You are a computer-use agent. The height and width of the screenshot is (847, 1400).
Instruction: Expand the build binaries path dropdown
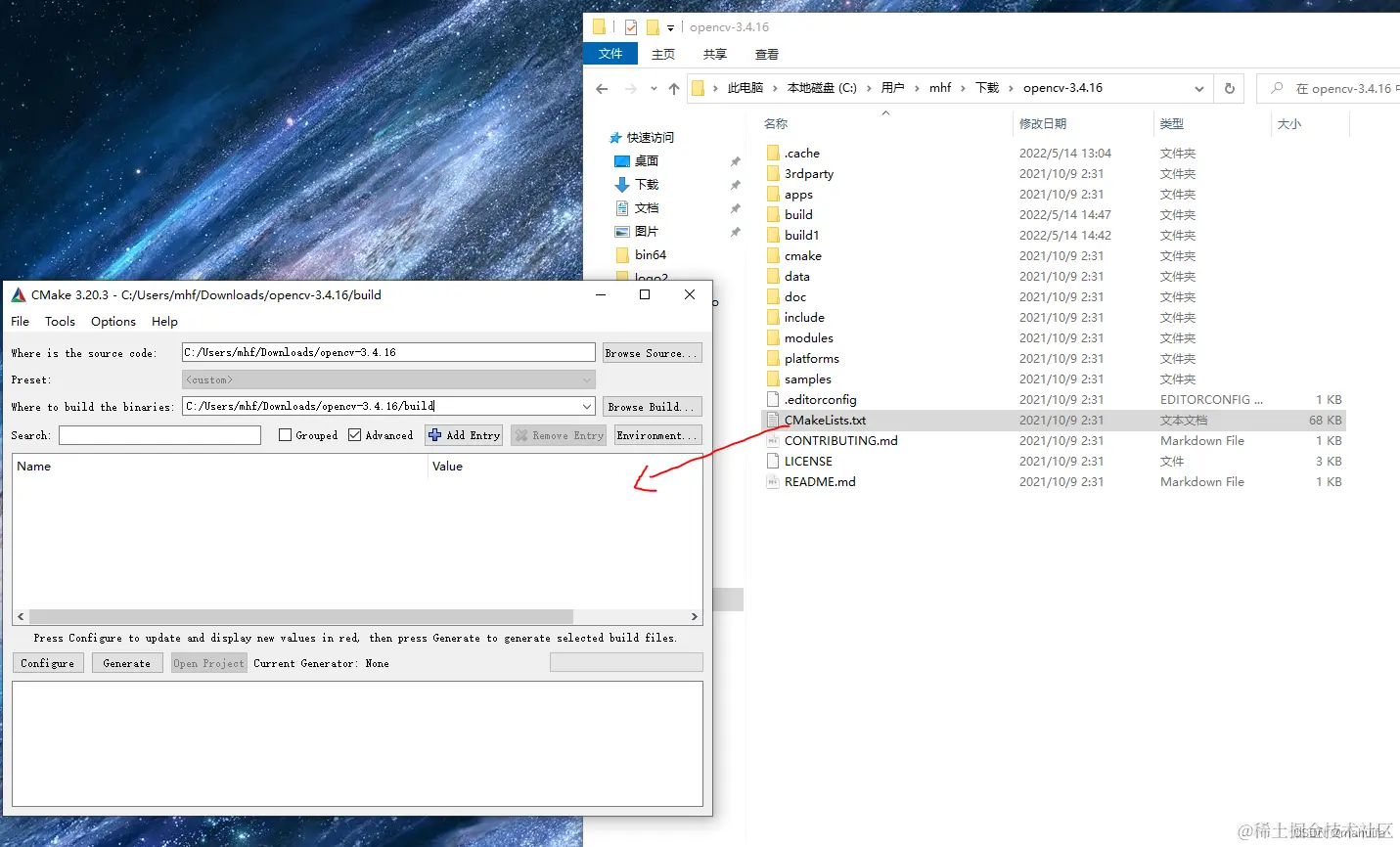587,406
